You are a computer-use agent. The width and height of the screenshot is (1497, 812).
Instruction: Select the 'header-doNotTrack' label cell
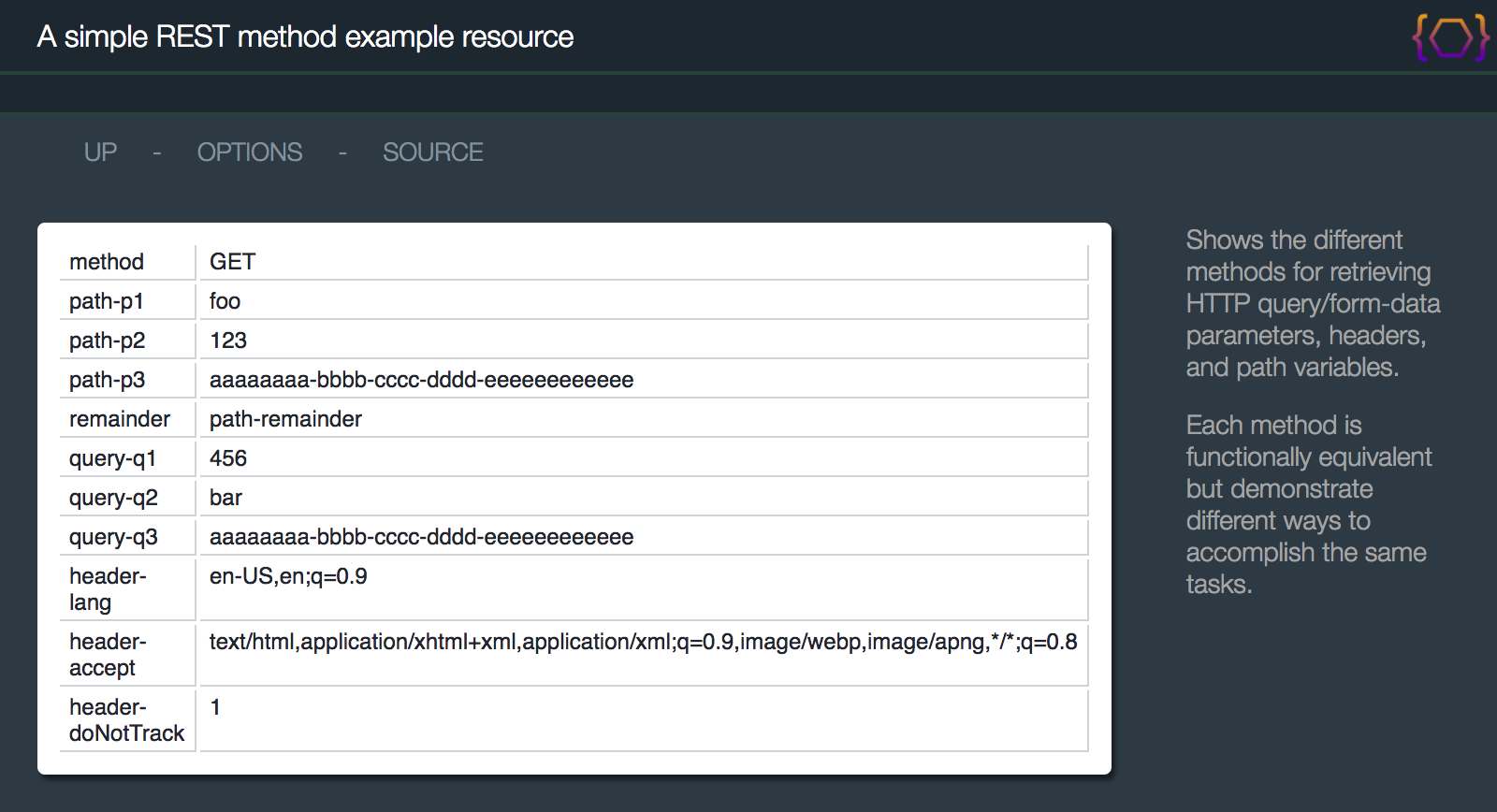127,720
